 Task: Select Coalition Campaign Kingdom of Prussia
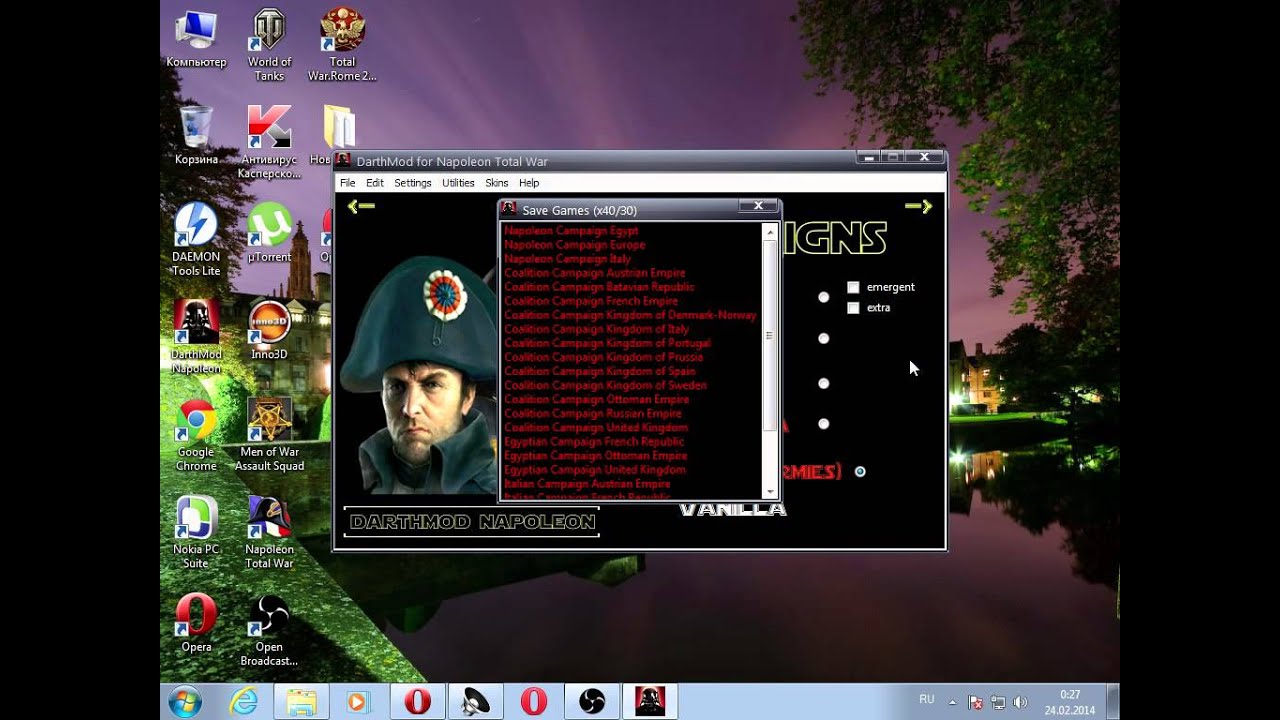click(603, 357)
